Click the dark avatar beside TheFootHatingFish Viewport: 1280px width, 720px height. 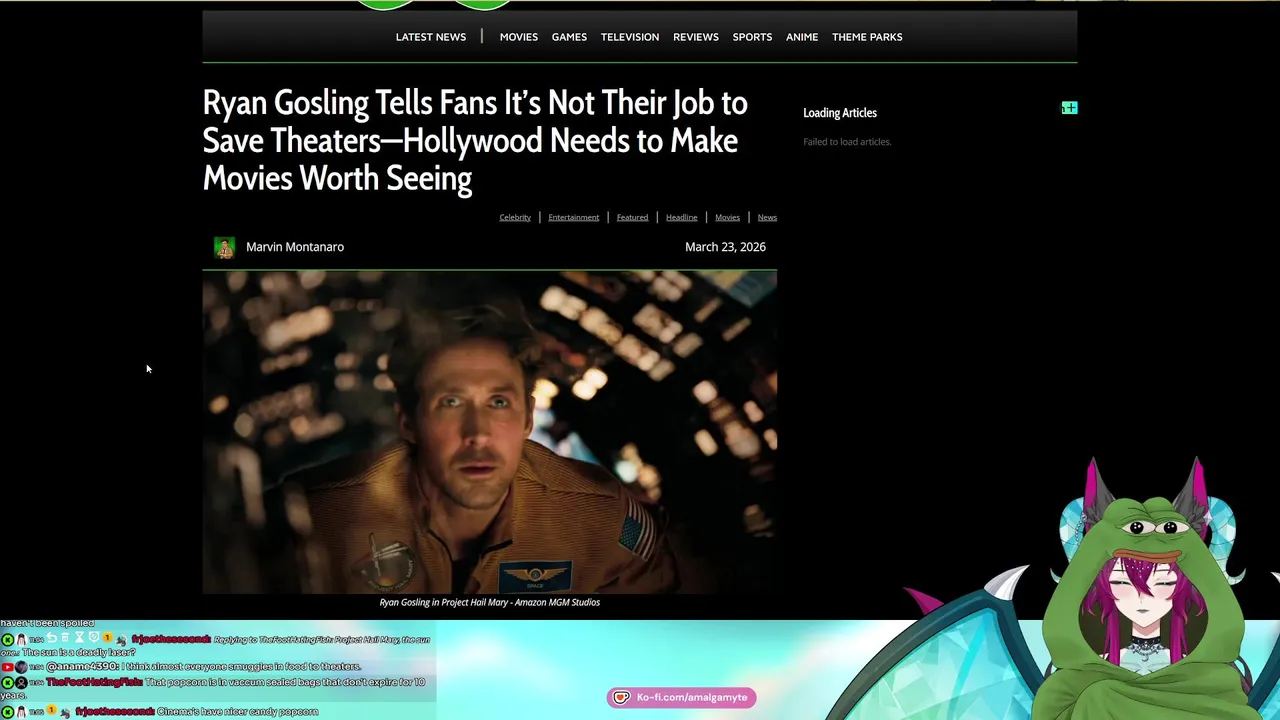(x=21, y=682)
